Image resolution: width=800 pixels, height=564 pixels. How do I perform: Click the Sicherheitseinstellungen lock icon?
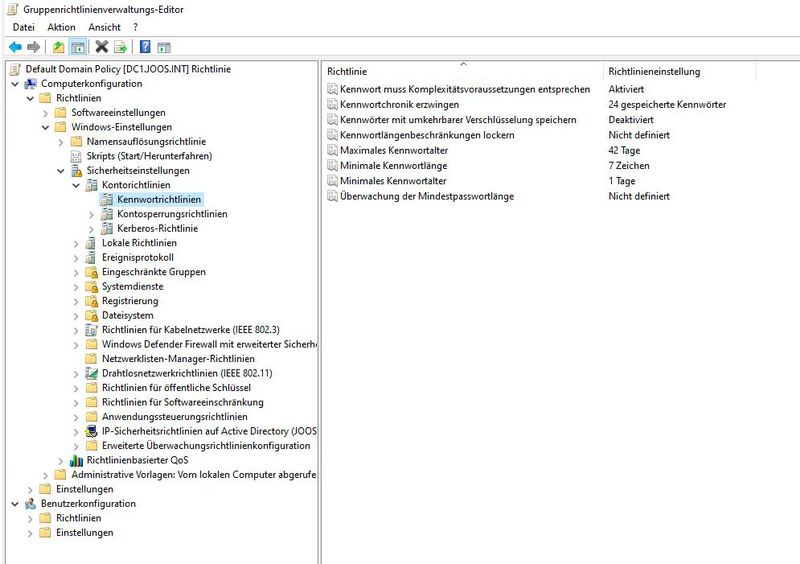76,170
